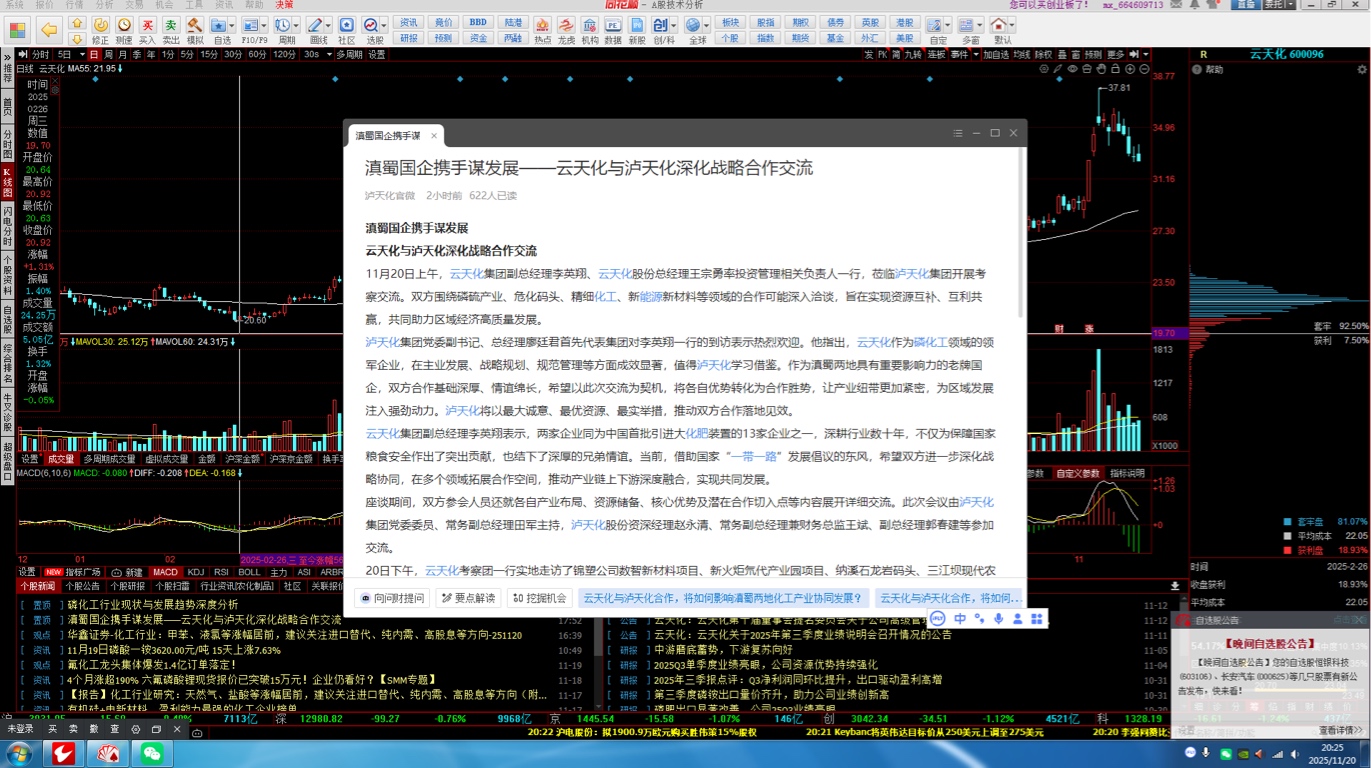Open the 系统 menu

14,5
